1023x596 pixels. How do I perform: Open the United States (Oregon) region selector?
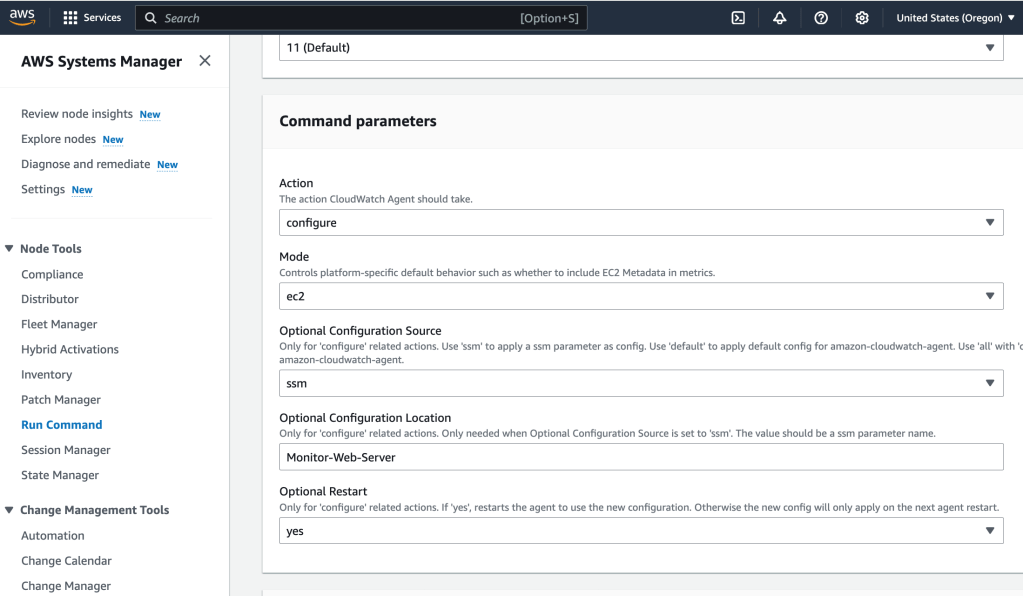click(x=954, y=17)
